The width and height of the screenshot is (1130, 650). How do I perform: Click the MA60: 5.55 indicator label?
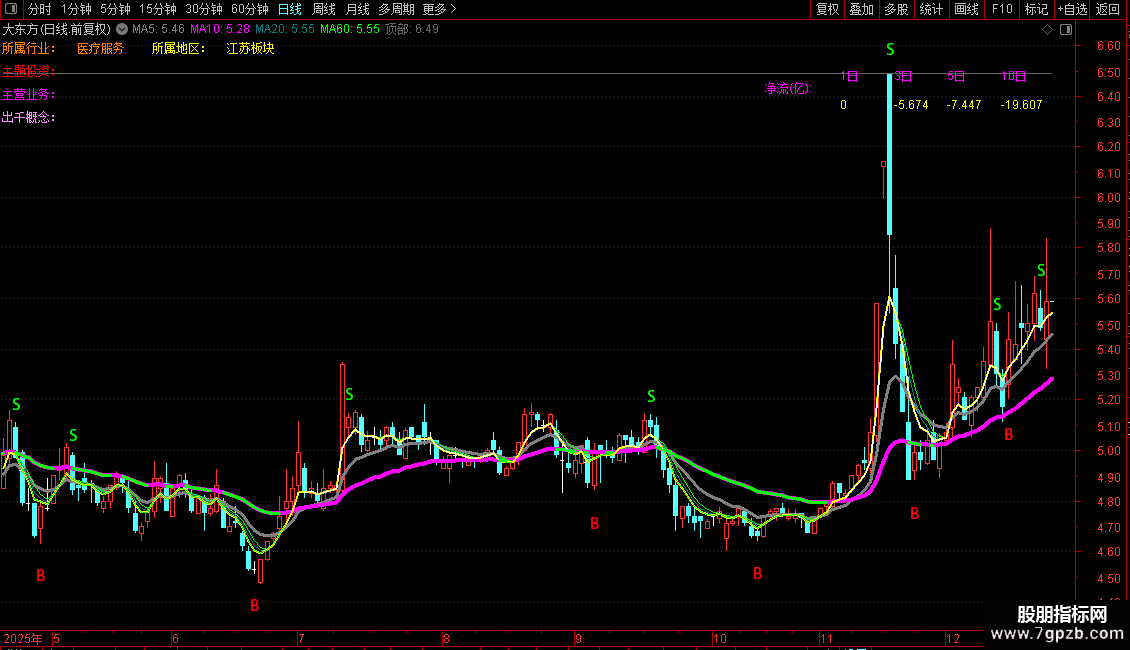[350, 30]
